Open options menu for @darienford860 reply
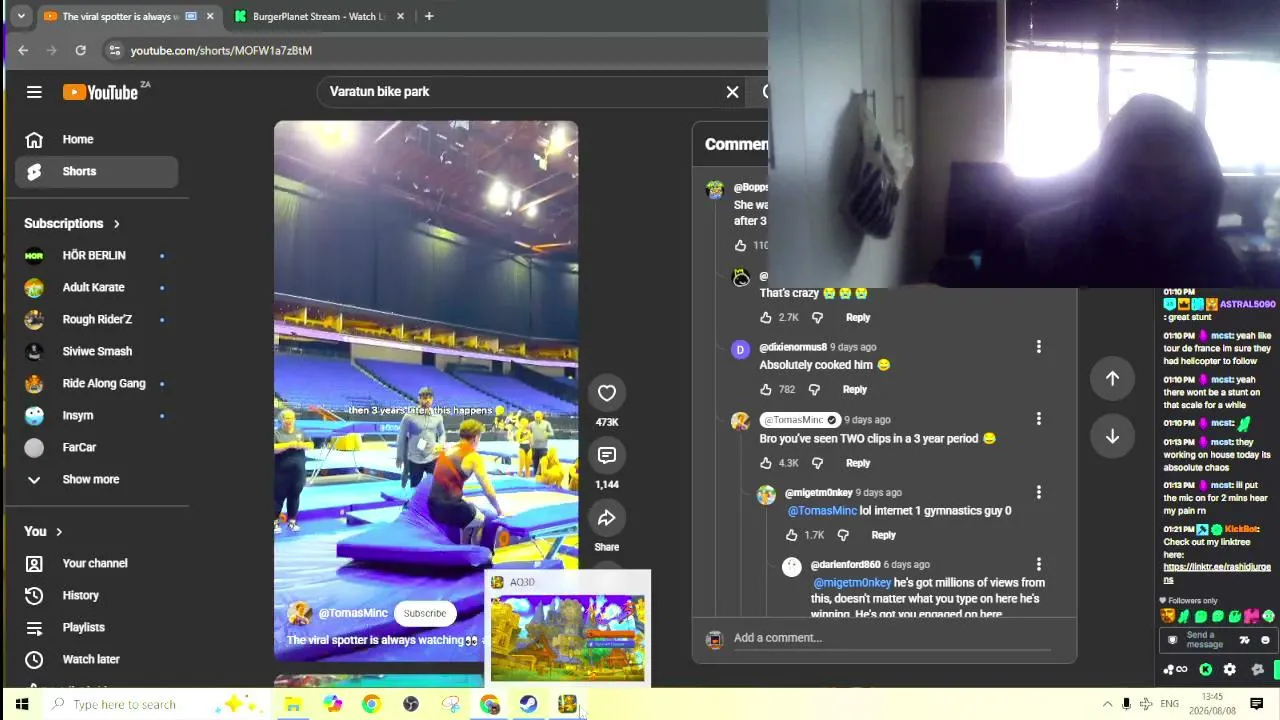The image size is (1280, 720). (1038, 564)
